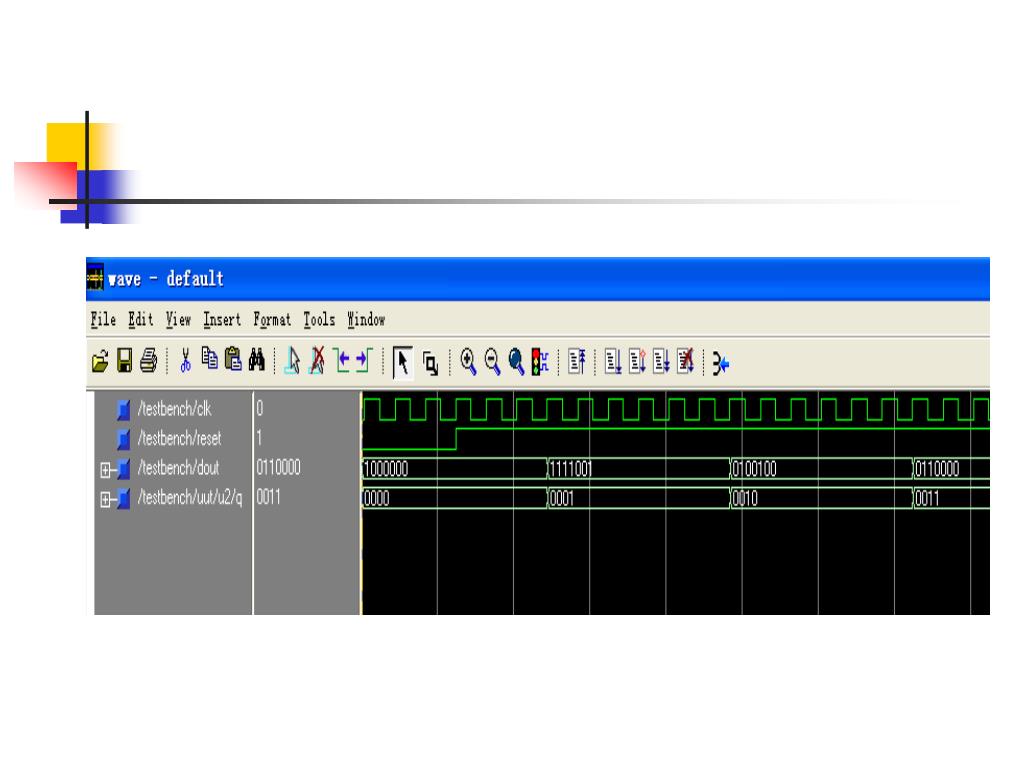This screenshot has width=1024, height=768.
Task: Click the blue arrow icon at toolbar end
Action: tap(720, 364)
